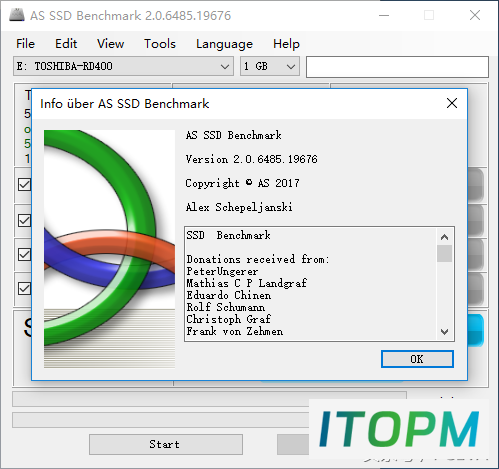Open the File menu

(25, 44)
